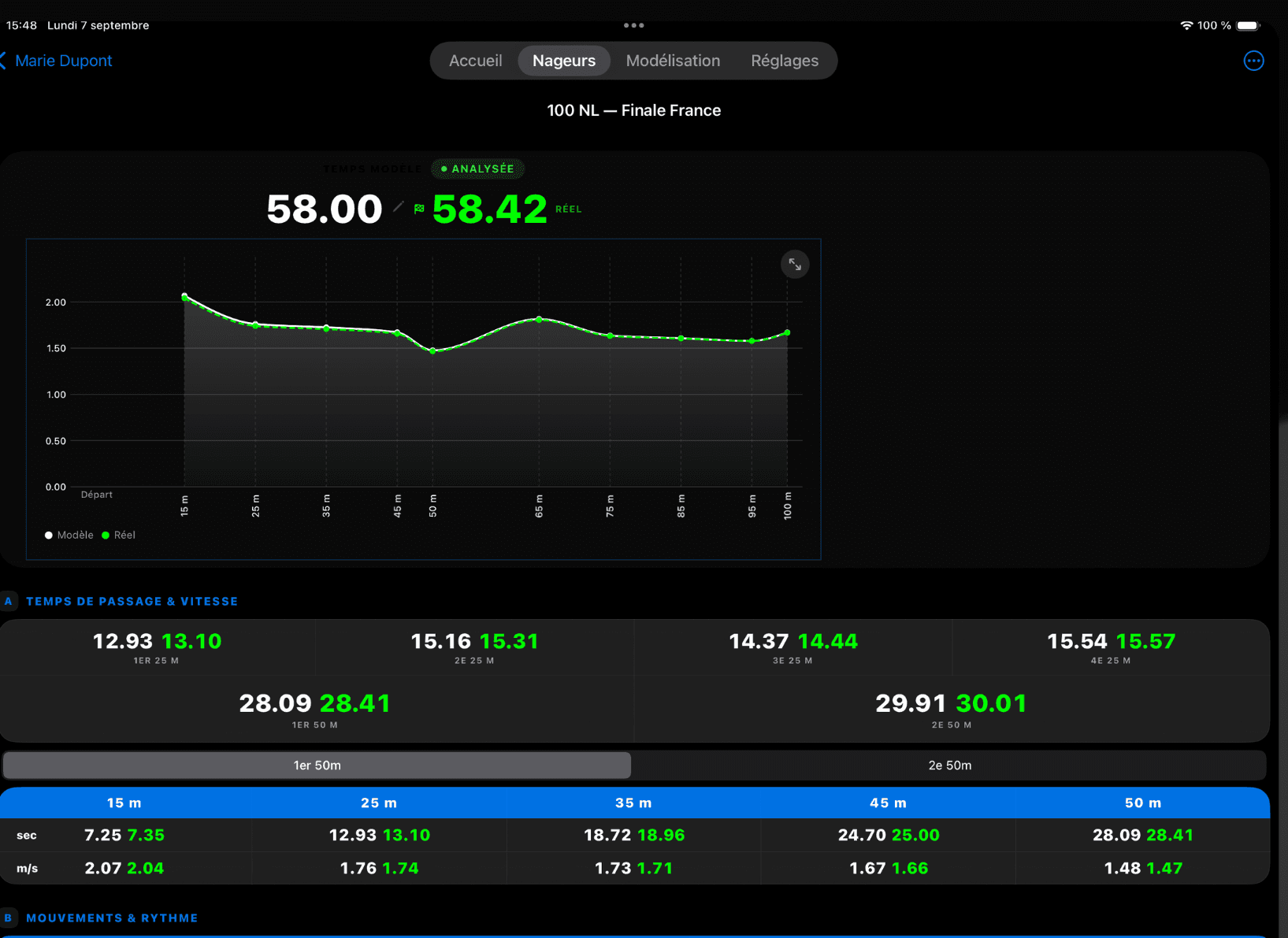Screen dimensions: 1288x938
Task: Click the chart data point at 50 m
Action: pyautogui.click(x=432, y=351)
